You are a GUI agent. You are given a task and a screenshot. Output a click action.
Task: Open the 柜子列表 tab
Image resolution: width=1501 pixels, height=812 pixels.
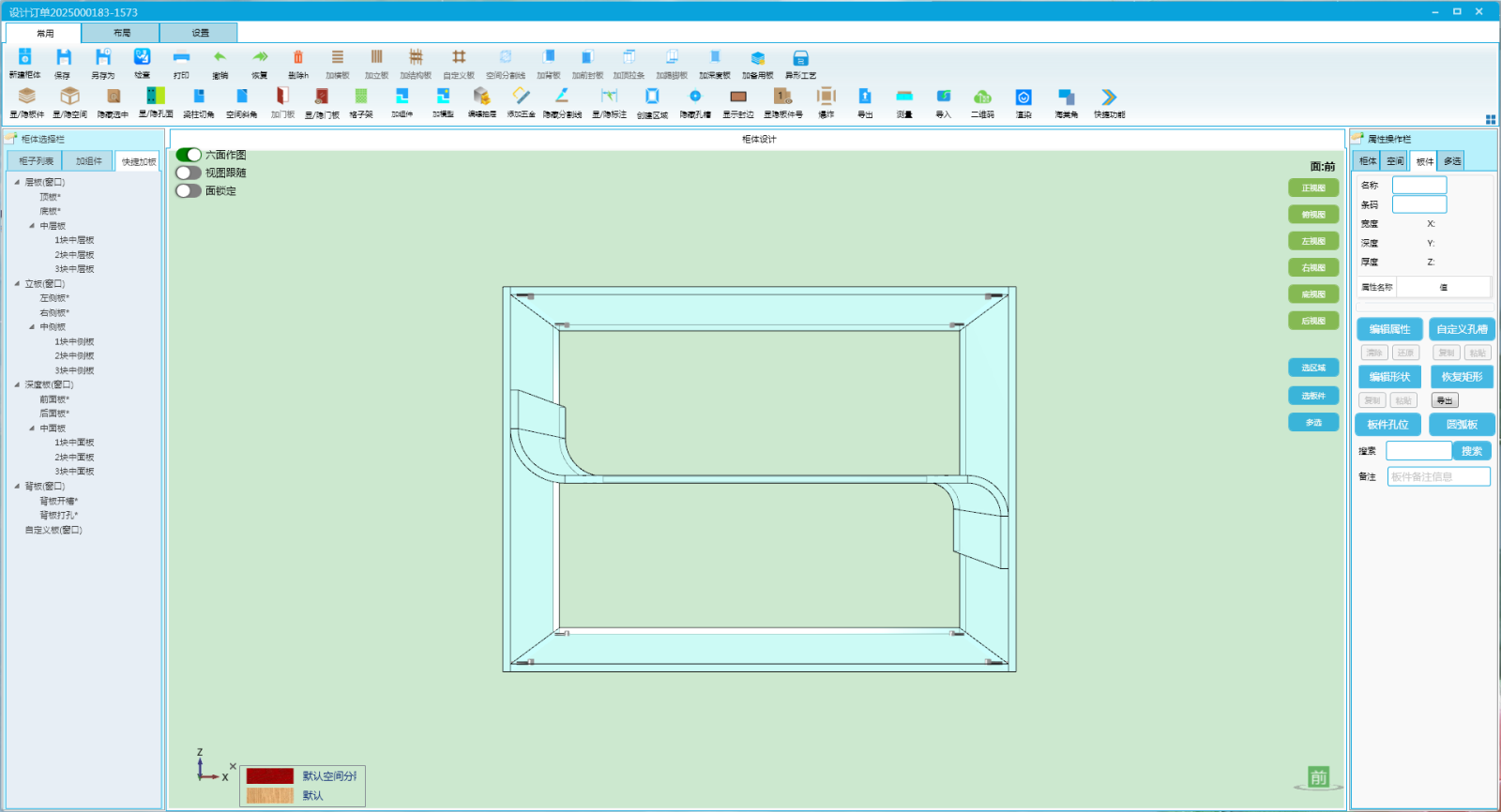coord(36,161)
